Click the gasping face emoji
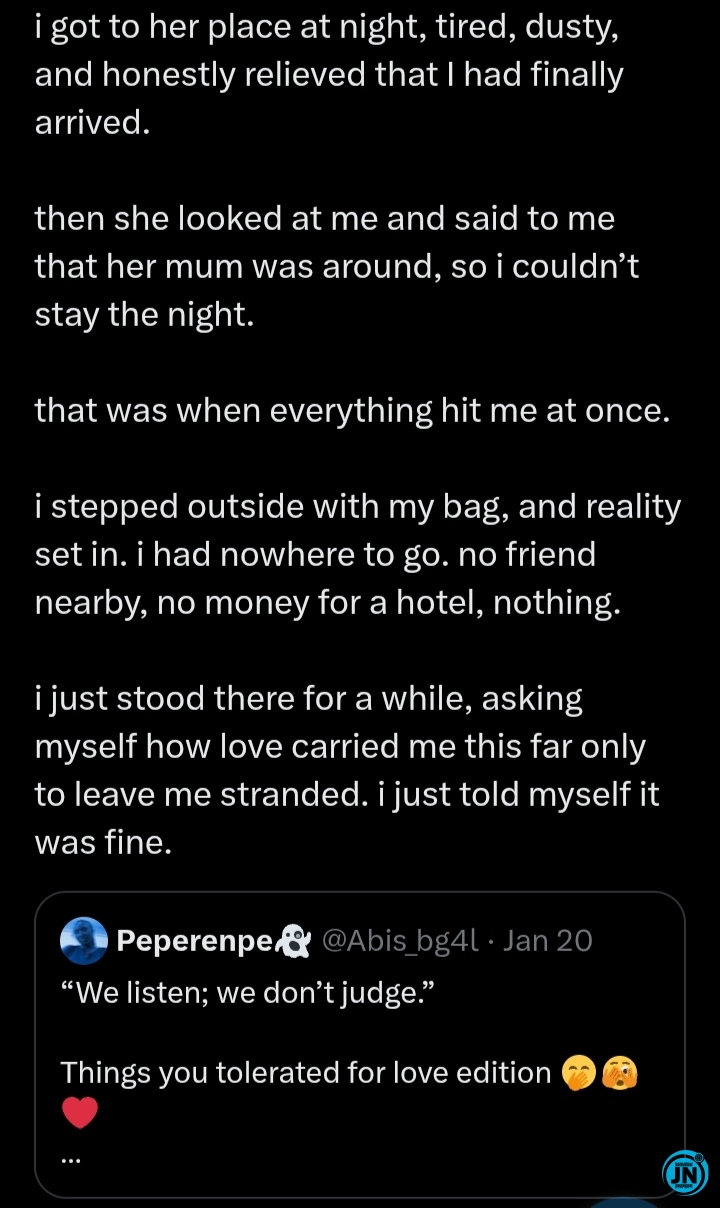The height and width of the screenshot is (1208, 720). pos(620,1072)
